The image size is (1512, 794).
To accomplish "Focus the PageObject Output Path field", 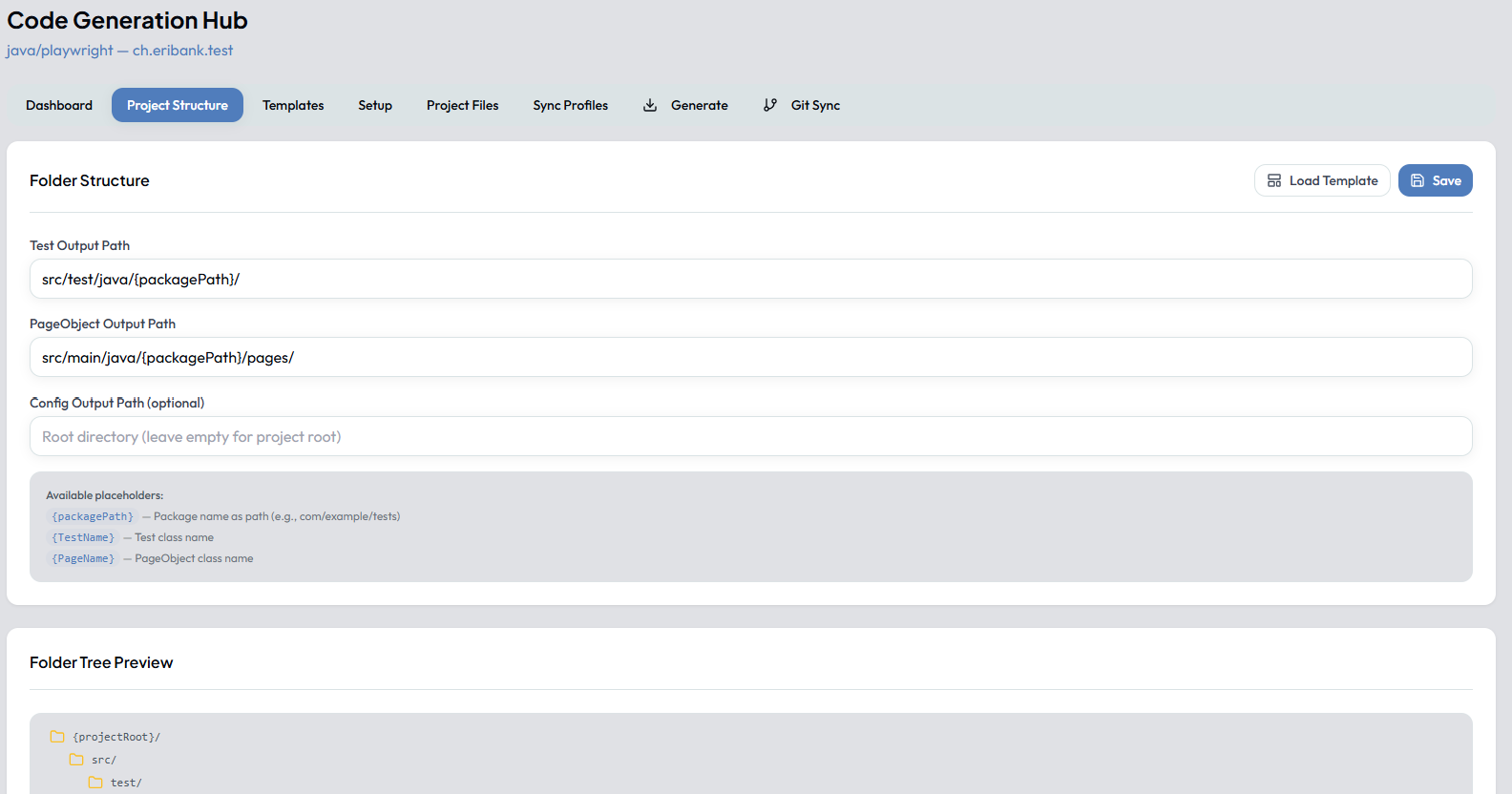I will pos(751,357).
